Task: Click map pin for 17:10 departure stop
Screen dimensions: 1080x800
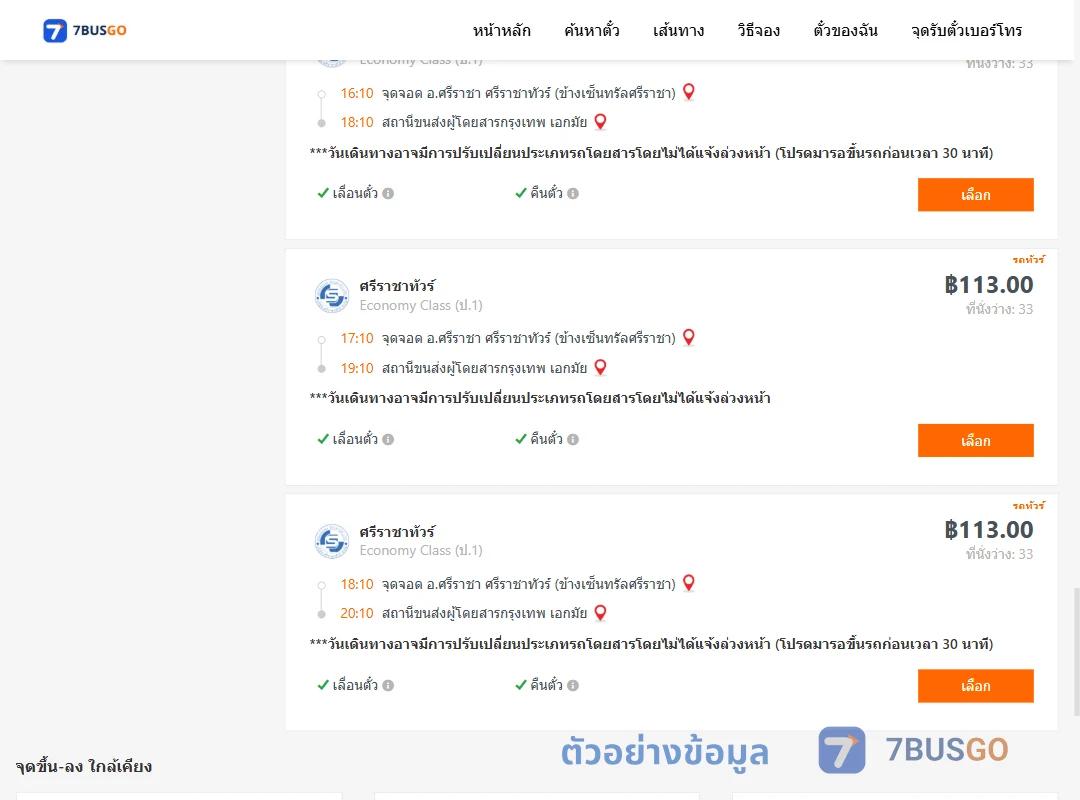Action: pyautogui.click(x=689, y=337)
